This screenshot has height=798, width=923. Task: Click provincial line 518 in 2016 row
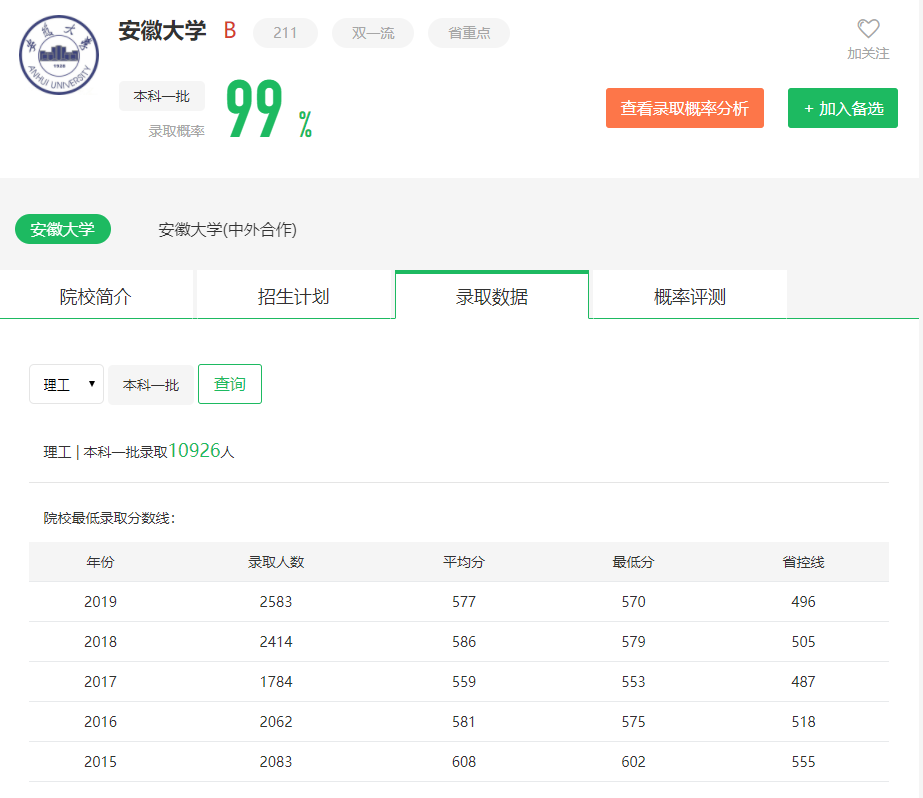(x=804, y=721)
